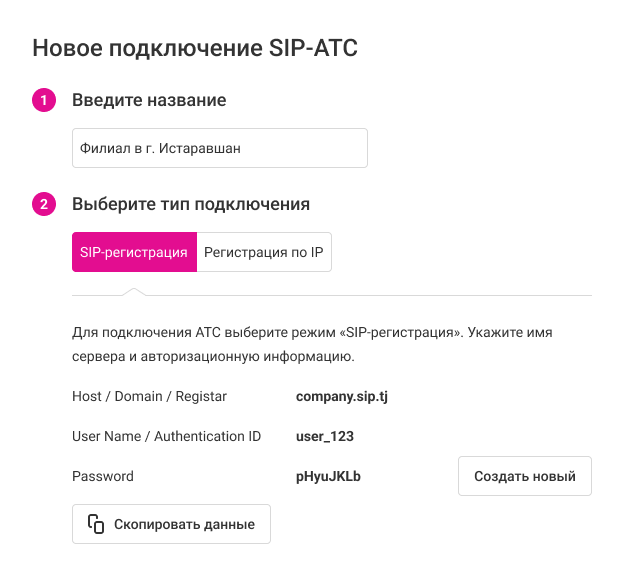Click the SIP-регистрация mode description text
This screenshot has height=568, width=624.
pyautogui.click(x=312, y=343)
